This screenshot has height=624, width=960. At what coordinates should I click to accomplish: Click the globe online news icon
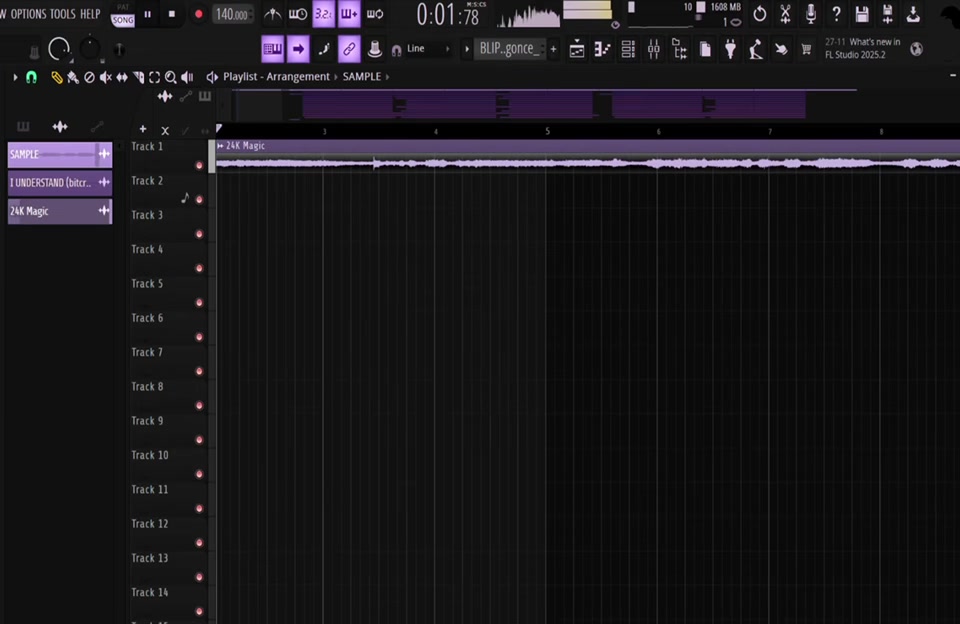[917, 50]
